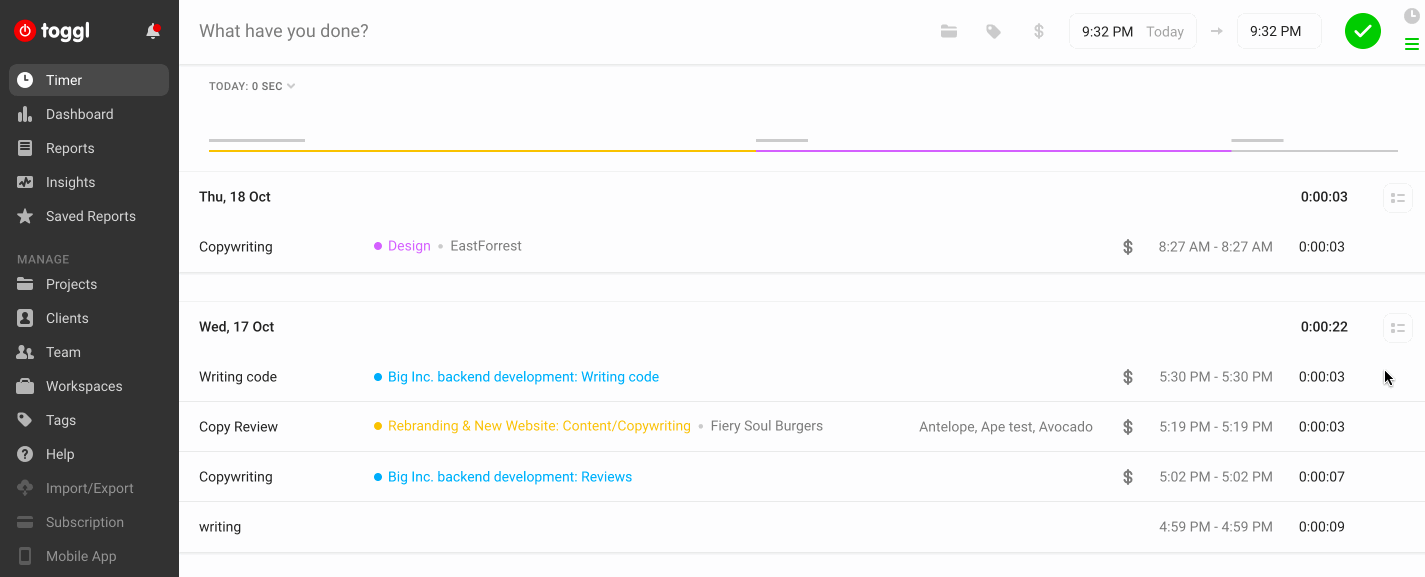The width and height of the screenshot is (1425, 577).
Task: Click the Team people icon
Action: point(25,352)
